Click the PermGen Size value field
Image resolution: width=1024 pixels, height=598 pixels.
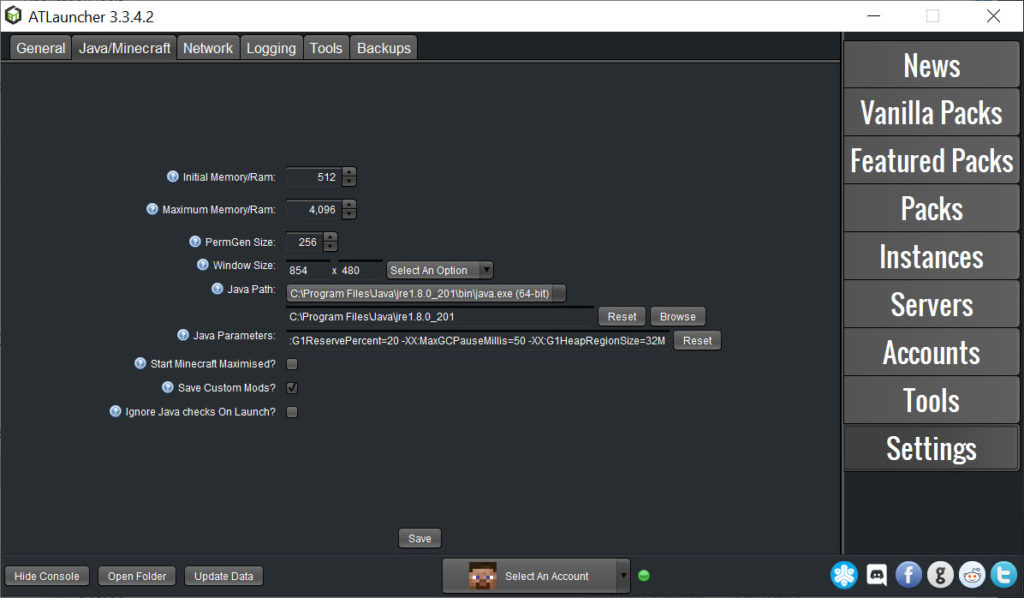tap(305, 242)
